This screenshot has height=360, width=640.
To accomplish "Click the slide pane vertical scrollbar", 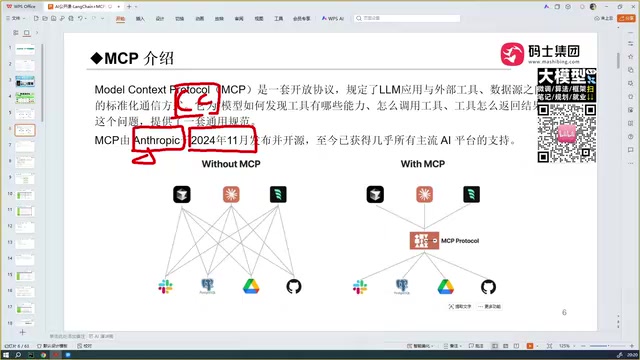I will point(618,60).
